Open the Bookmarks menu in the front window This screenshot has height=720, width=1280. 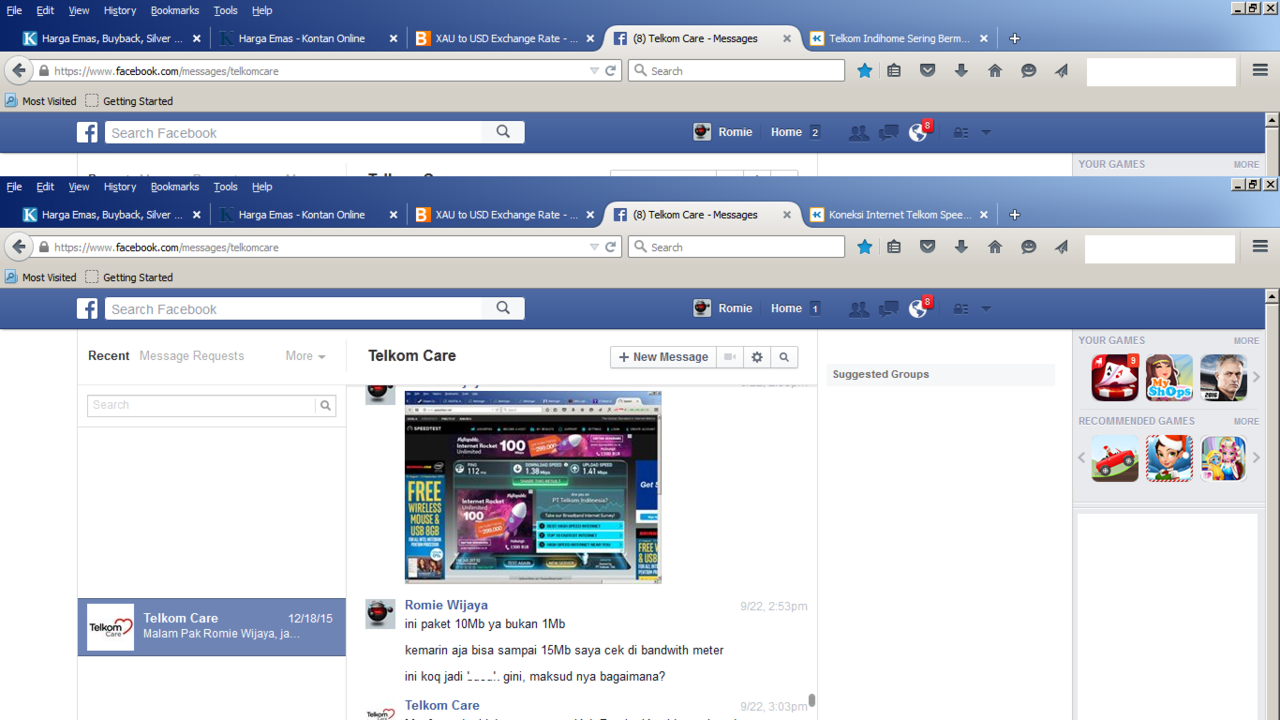pyautogui.click(x=175, y=187)
